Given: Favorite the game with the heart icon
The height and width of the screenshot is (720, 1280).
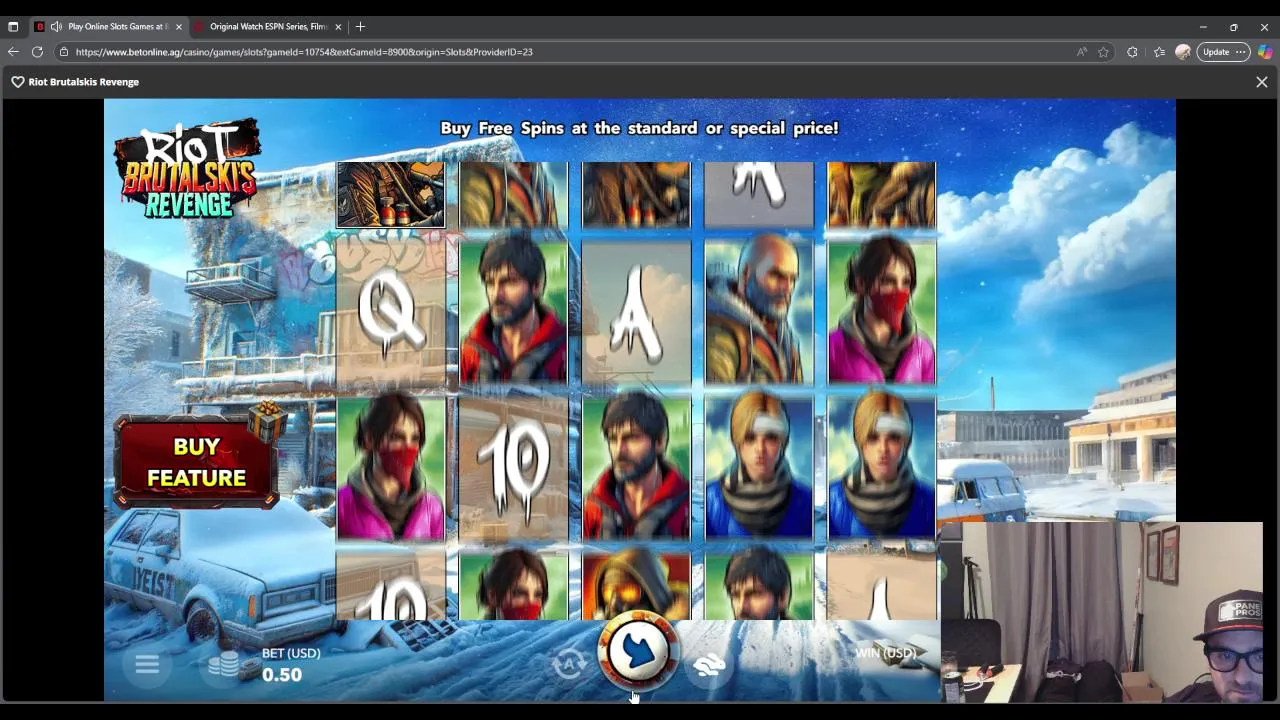Looking at the screenshot, I should (18, 82).
